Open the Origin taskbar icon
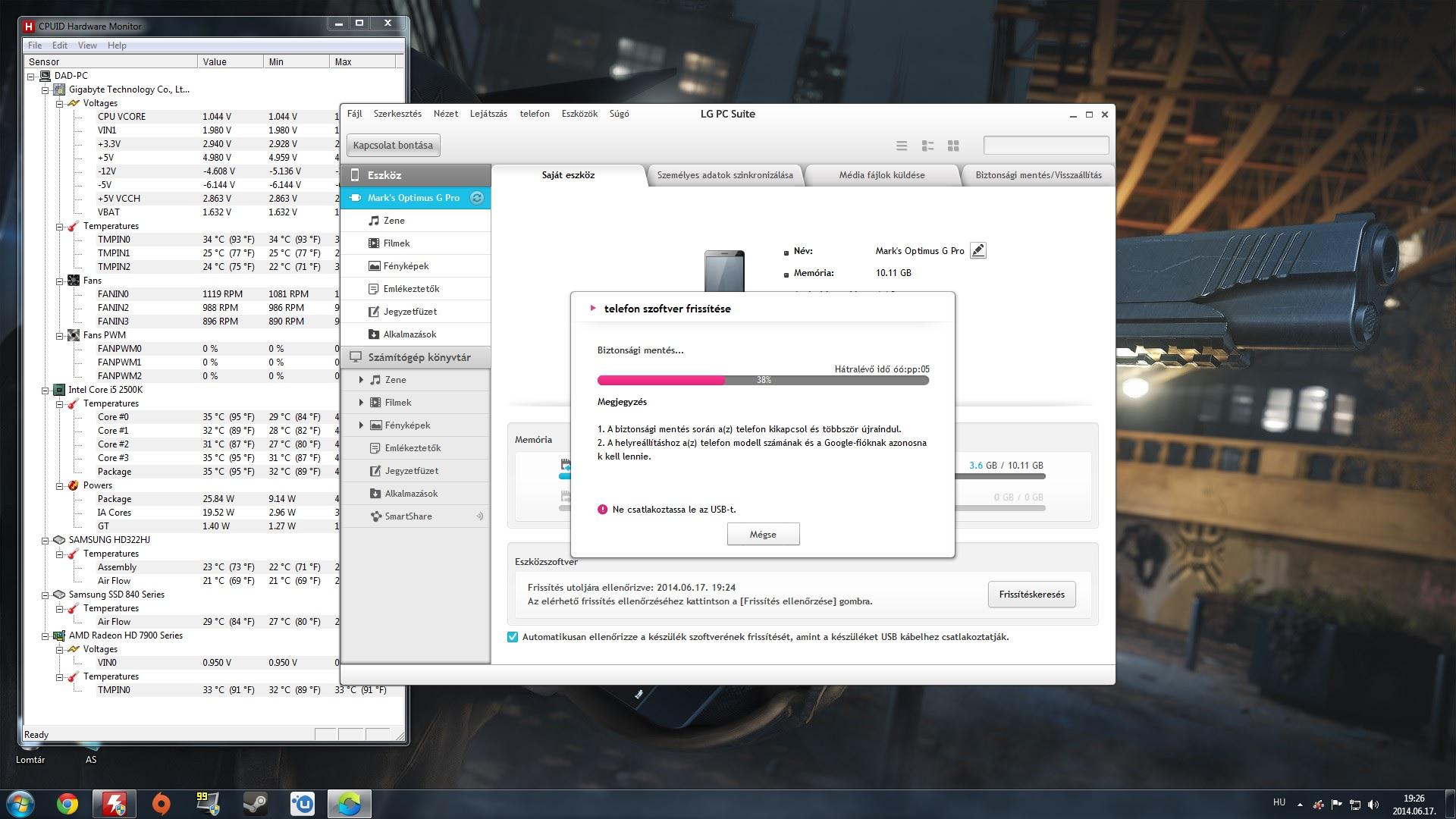Viewport: 1456px width, 819px height. 161,804
